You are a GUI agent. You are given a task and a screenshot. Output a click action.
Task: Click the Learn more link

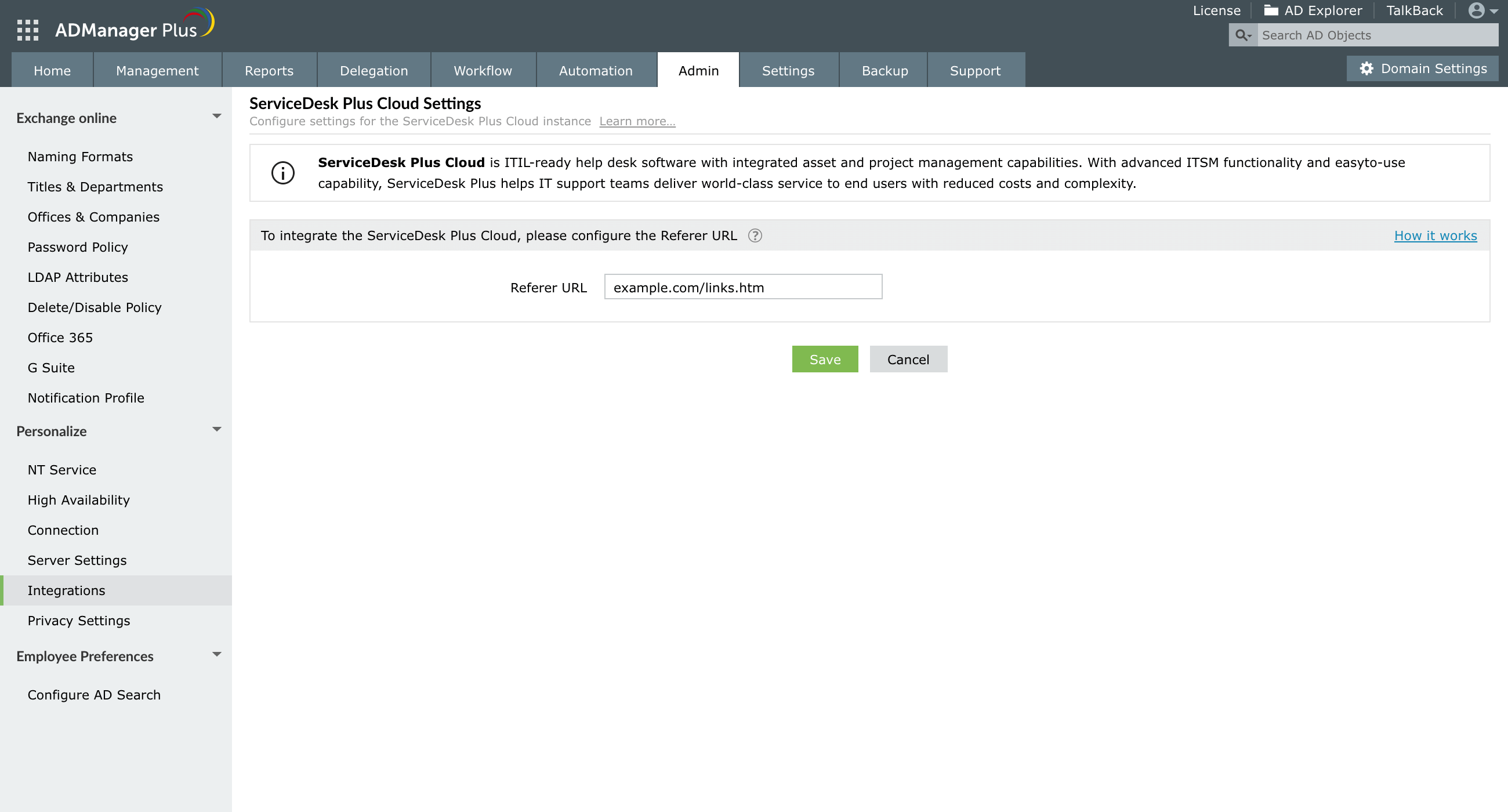click(x=636, y=120)
